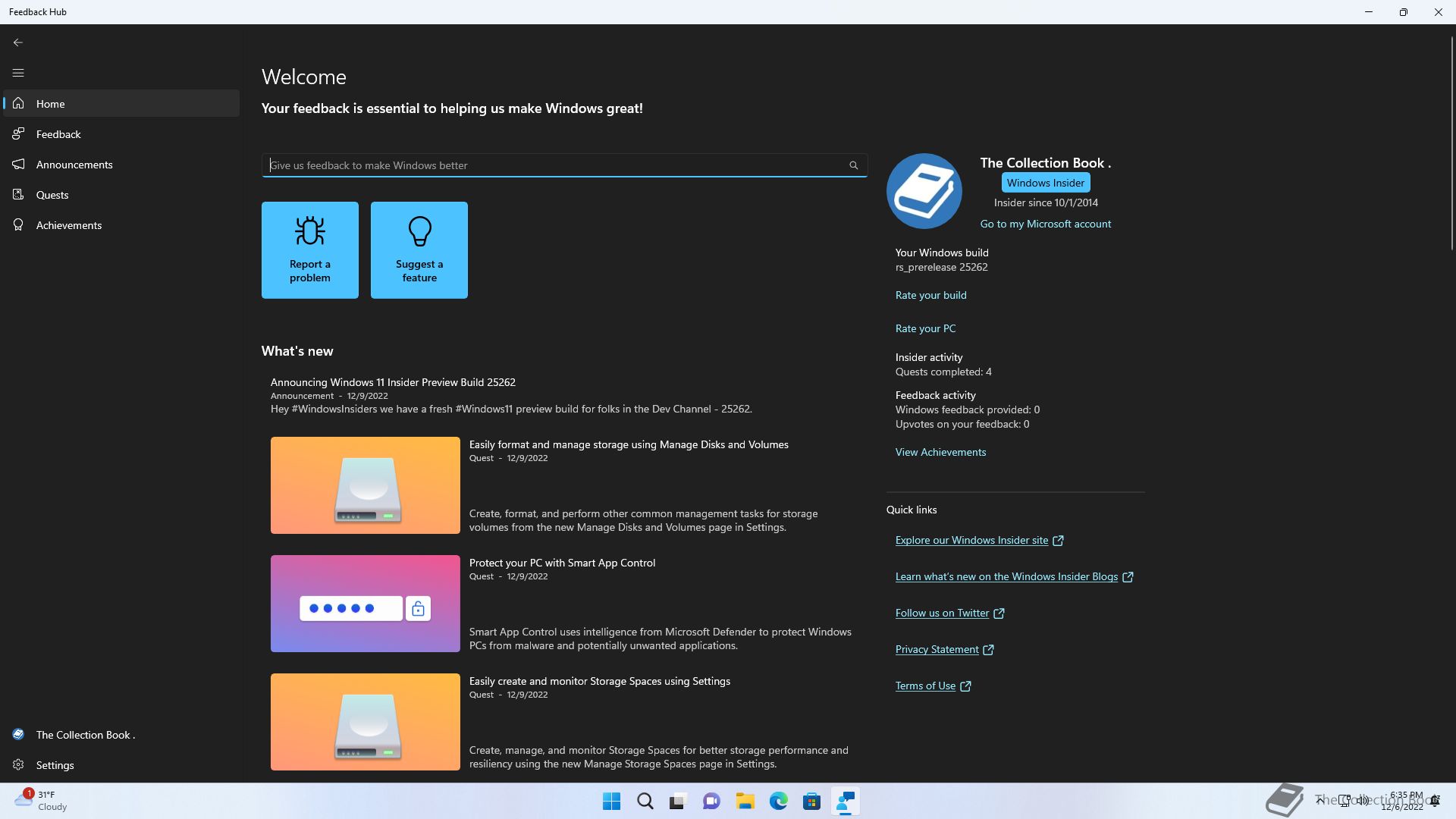This screenshot has height=819, width=1456.
Task: Open Manage Disks and Volumes quest title
Action: click(629, 444)
